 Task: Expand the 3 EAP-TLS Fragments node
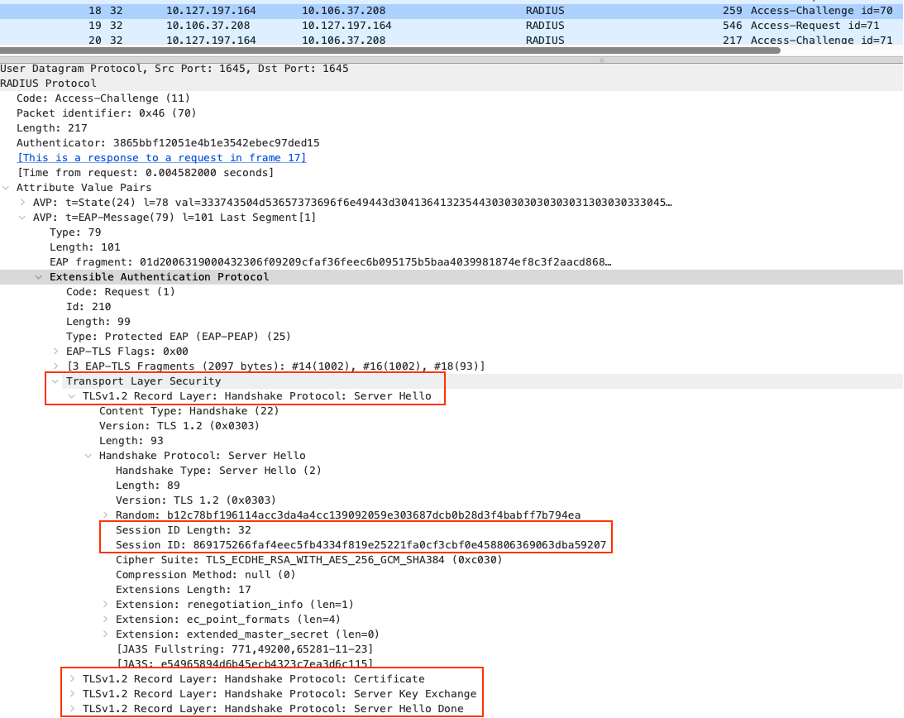coord(55,366)
